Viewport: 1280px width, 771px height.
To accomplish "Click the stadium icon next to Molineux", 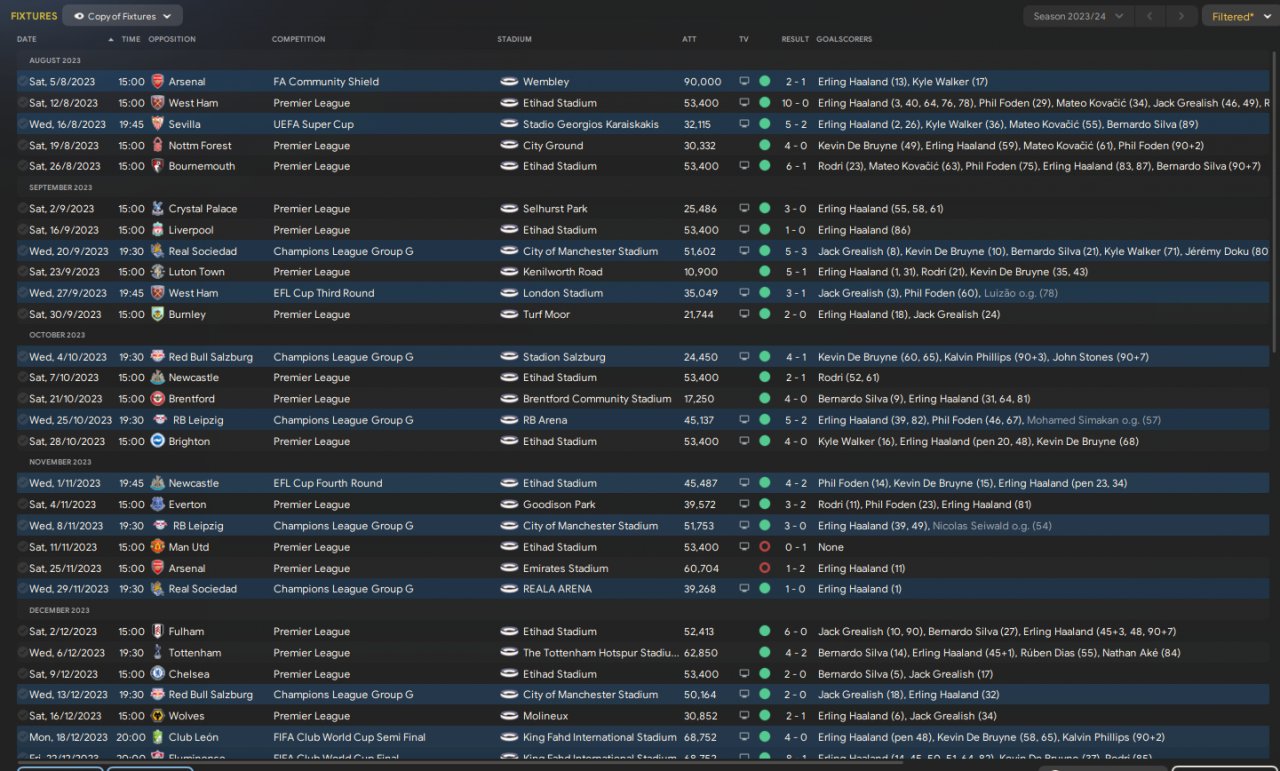I will [x=509, y=716].
